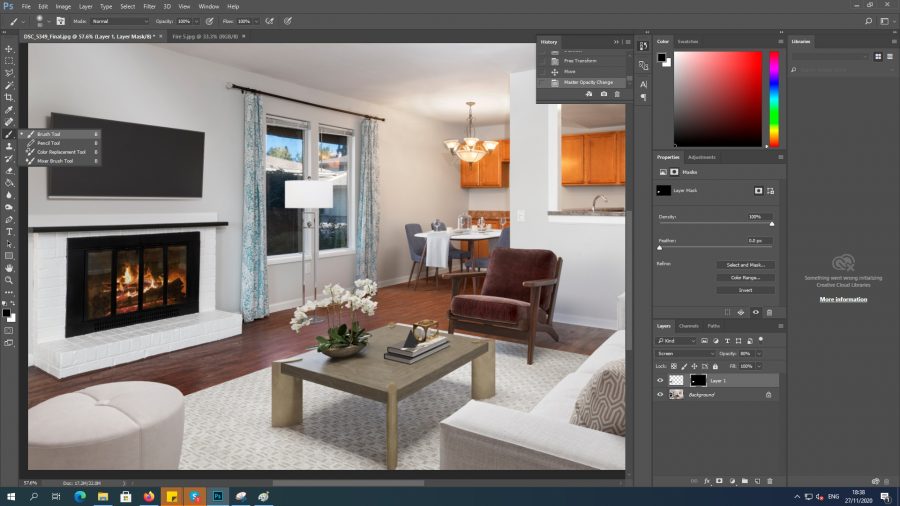The image size is (900, 506).
Task: Switch to the Fire 5.jpg document tab
Action: pyautogui.click(x=205, y=36)
